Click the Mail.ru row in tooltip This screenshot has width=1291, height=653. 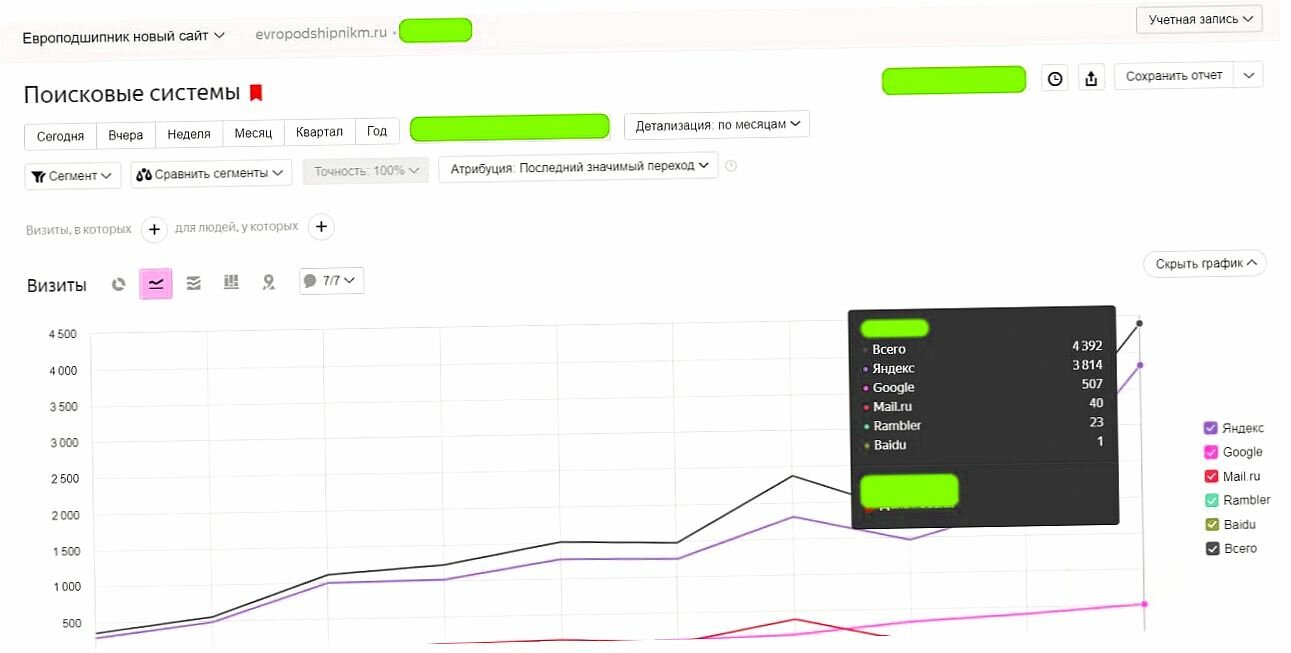(x=983, y=406)
